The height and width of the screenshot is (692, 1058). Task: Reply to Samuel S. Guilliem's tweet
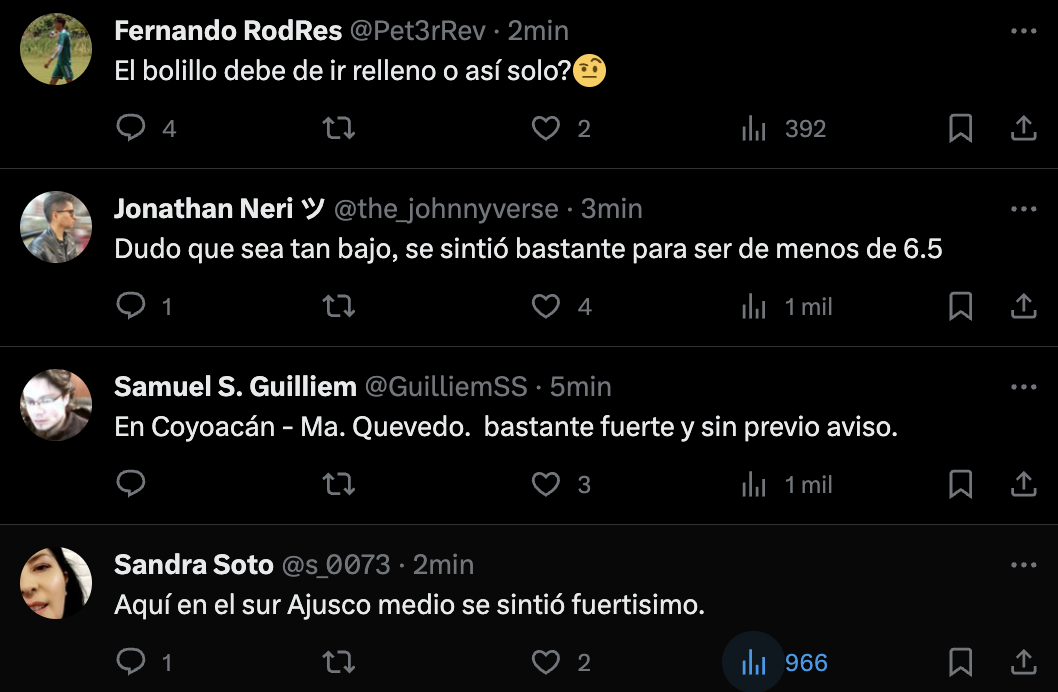(132, 485)
